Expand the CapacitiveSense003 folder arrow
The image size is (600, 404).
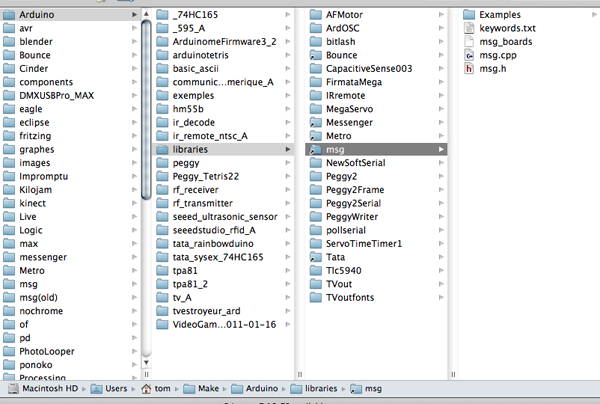[x=441, y=68]
